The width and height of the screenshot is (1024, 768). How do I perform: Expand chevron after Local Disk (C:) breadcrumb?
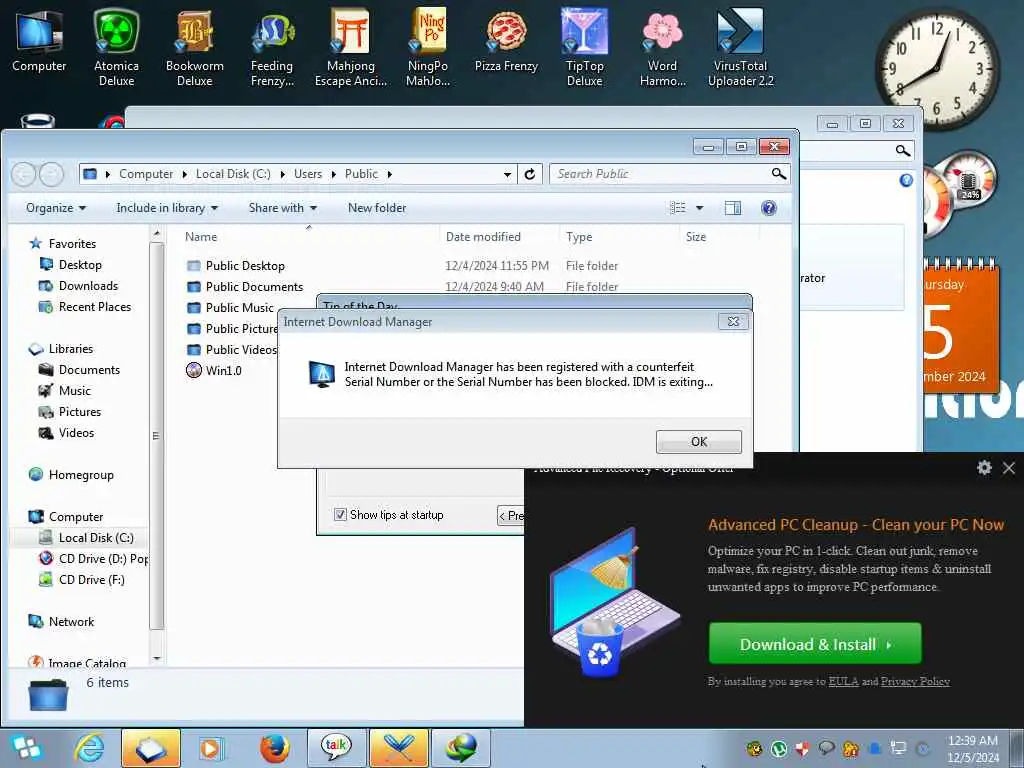(x=283, y=174)
